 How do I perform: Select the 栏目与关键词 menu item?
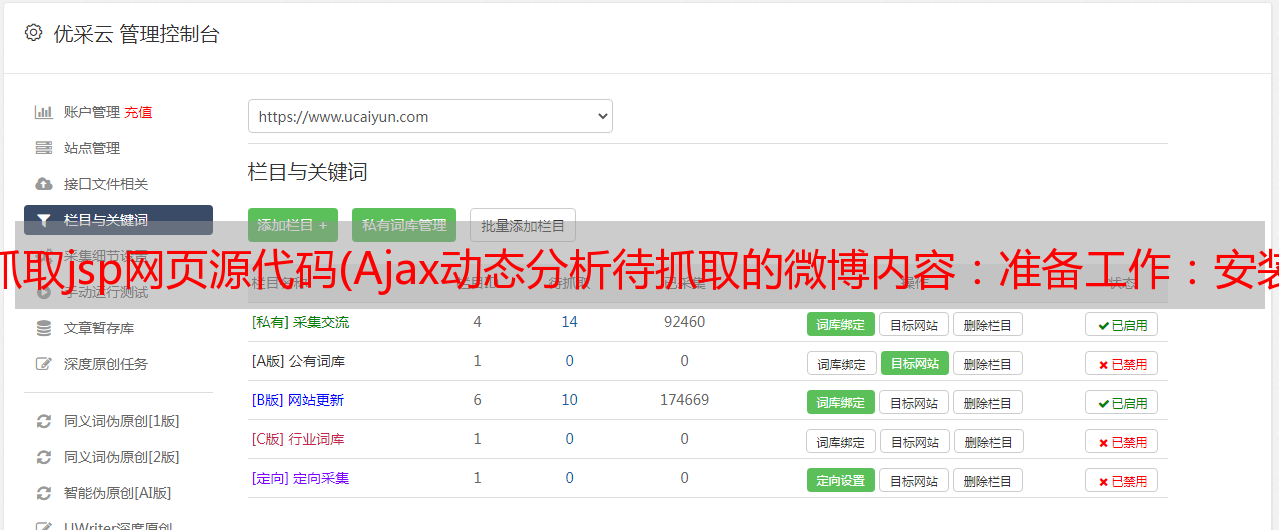tap(118, 220)
